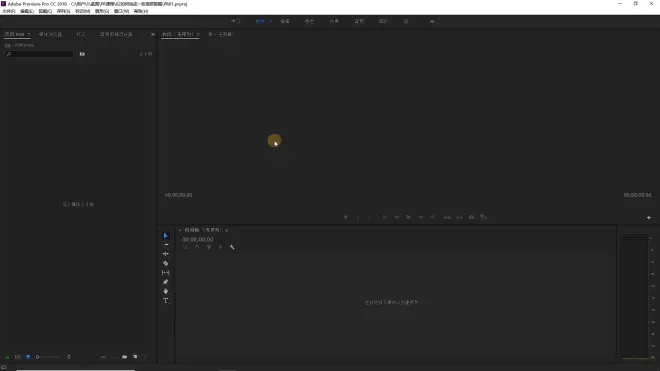Click Mark Out in source monitor

[370, 217]
